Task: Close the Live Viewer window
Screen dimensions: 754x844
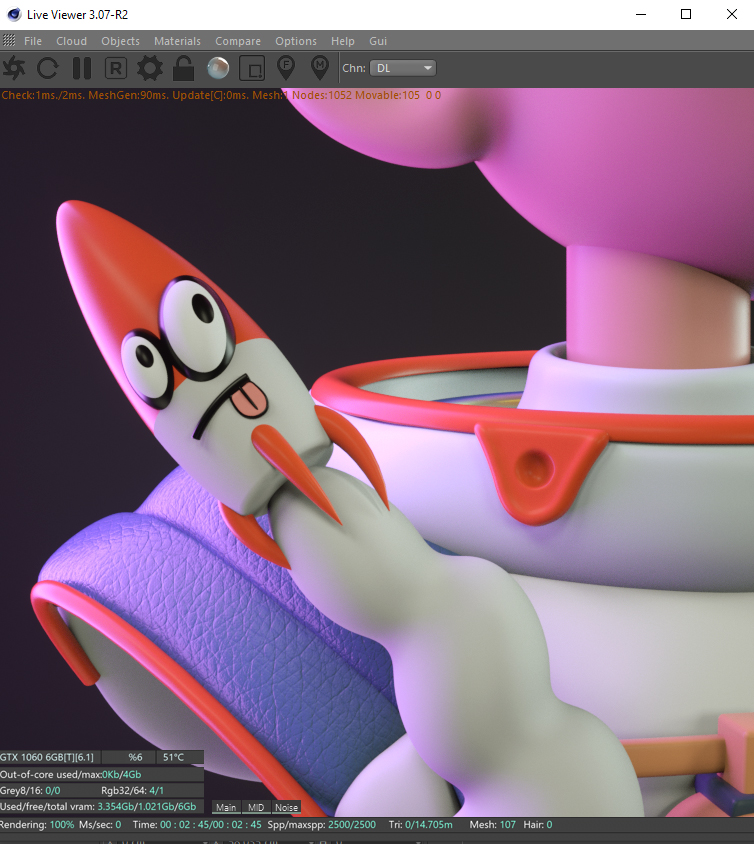Action: (731, 15)
